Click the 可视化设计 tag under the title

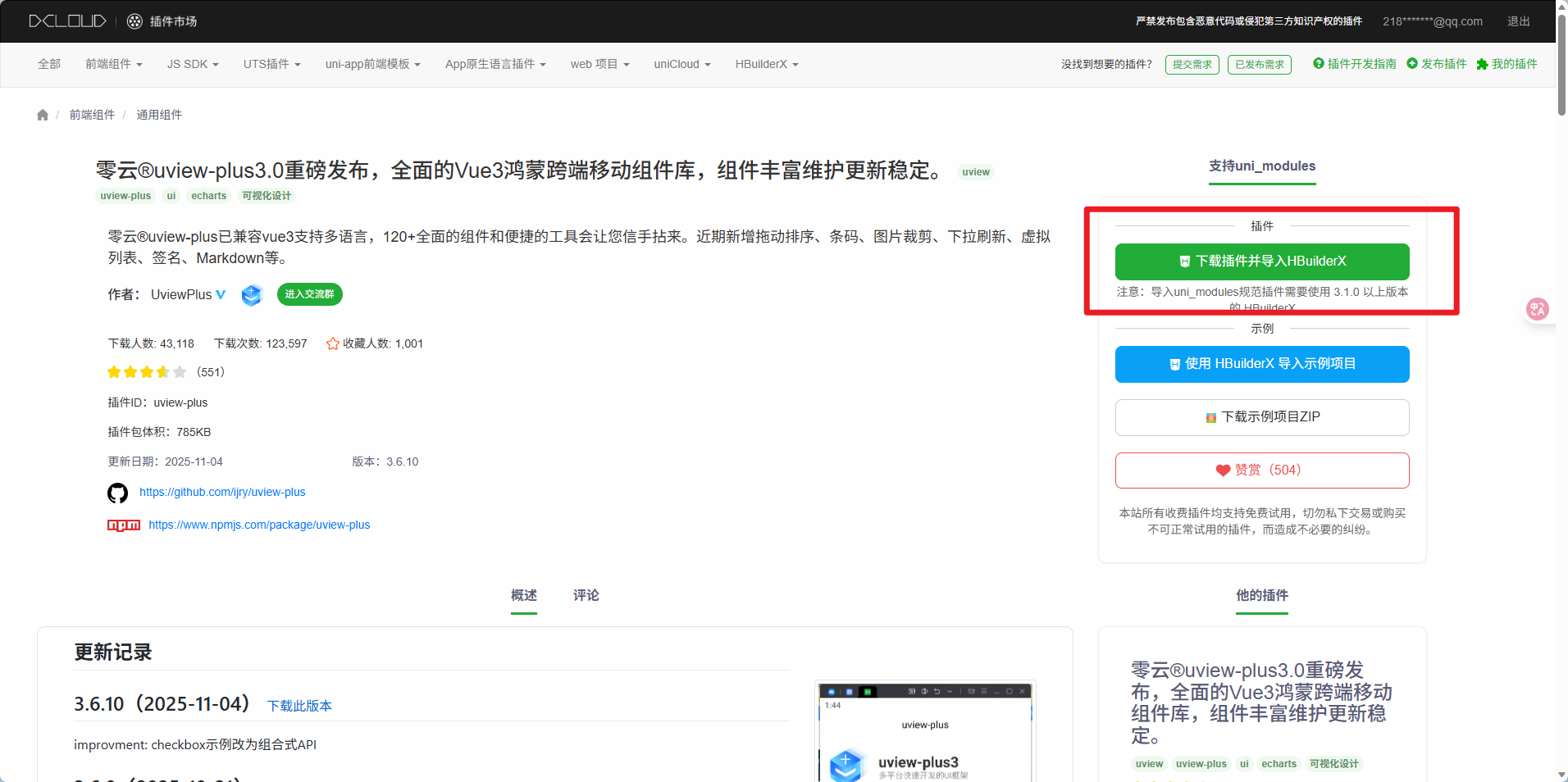pyautogui.click(x=267, y=196)
